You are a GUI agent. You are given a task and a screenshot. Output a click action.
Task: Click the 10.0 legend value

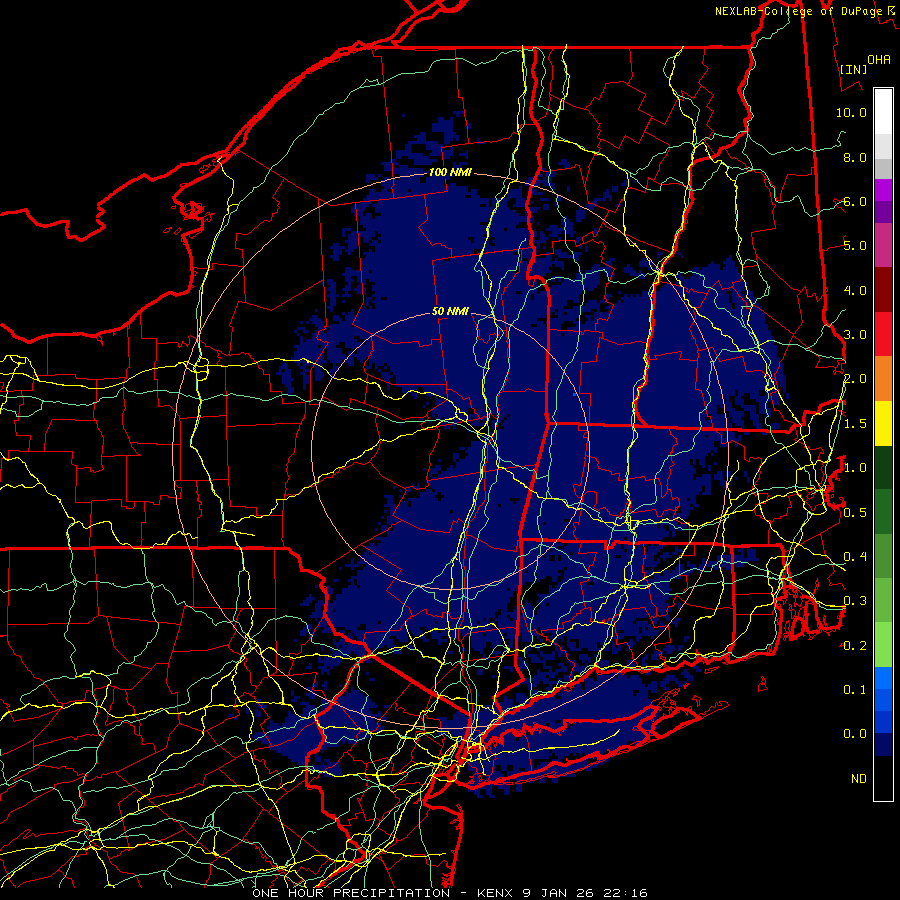(x=851, y=112)
